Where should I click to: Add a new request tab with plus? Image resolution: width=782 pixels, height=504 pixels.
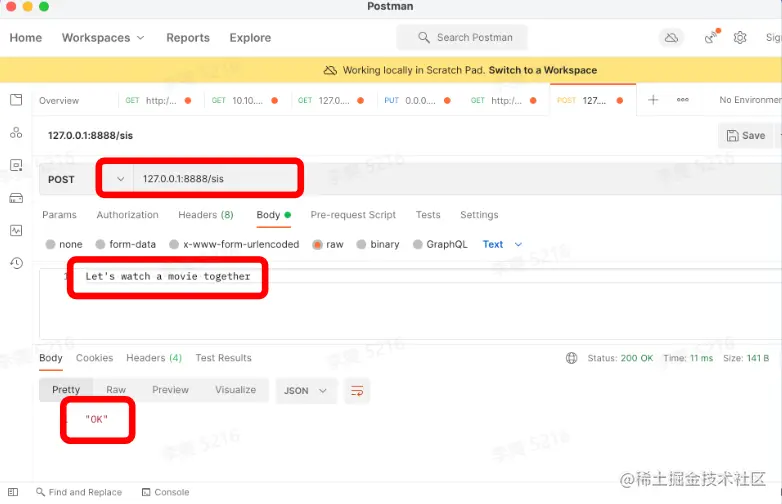653,100
